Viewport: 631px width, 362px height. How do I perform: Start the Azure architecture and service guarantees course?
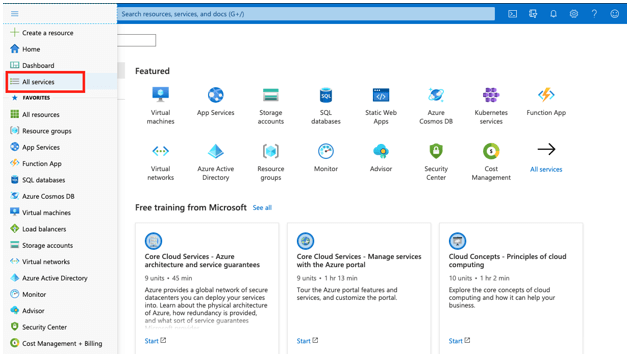tap(155, 341)
